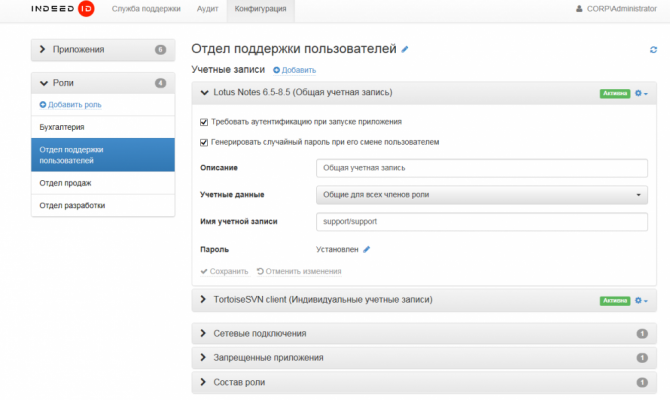670x400 pixels.
Task: Expand the TortoiseSVN client section
Action: (424, 300)
